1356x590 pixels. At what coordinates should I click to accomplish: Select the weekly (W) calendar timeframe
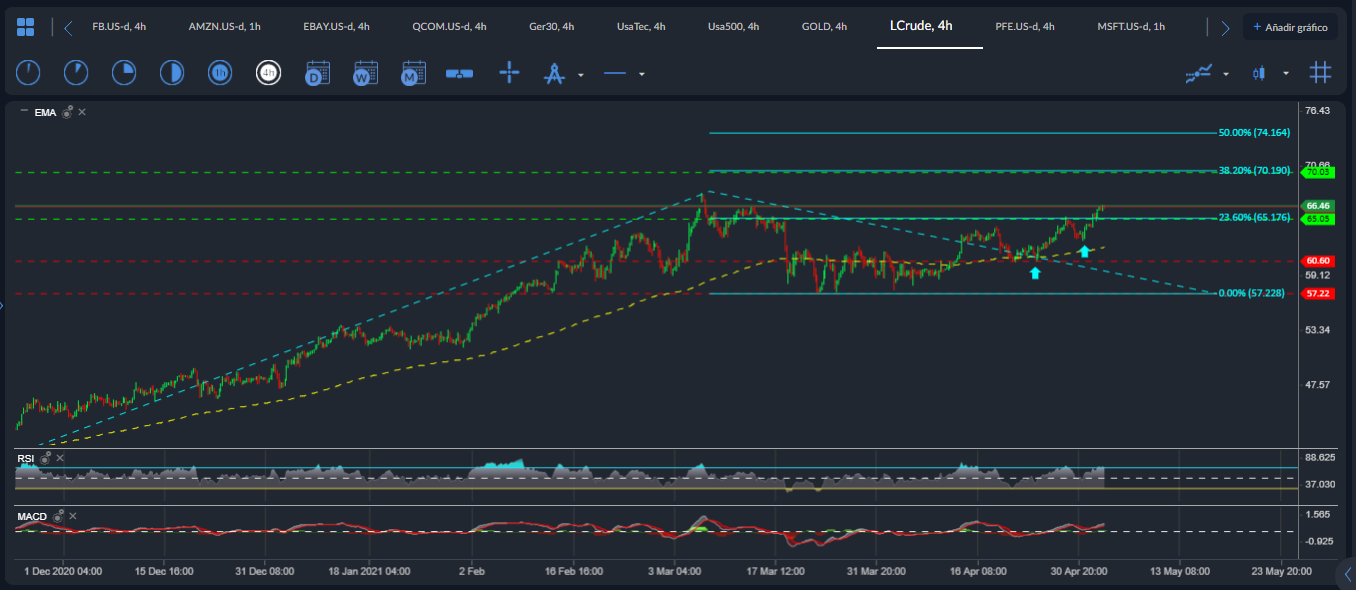click(365, 72)
